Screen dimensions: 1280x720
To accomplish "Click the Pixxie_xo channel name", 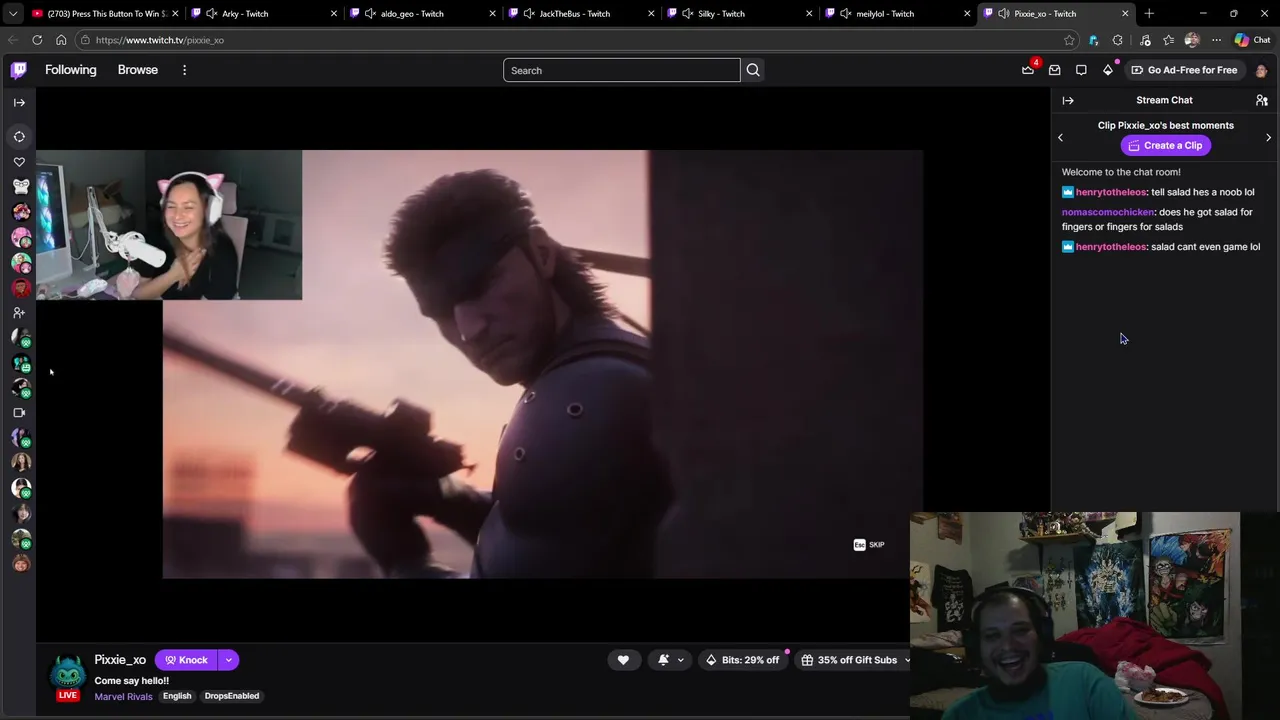I will coord(120,660).
